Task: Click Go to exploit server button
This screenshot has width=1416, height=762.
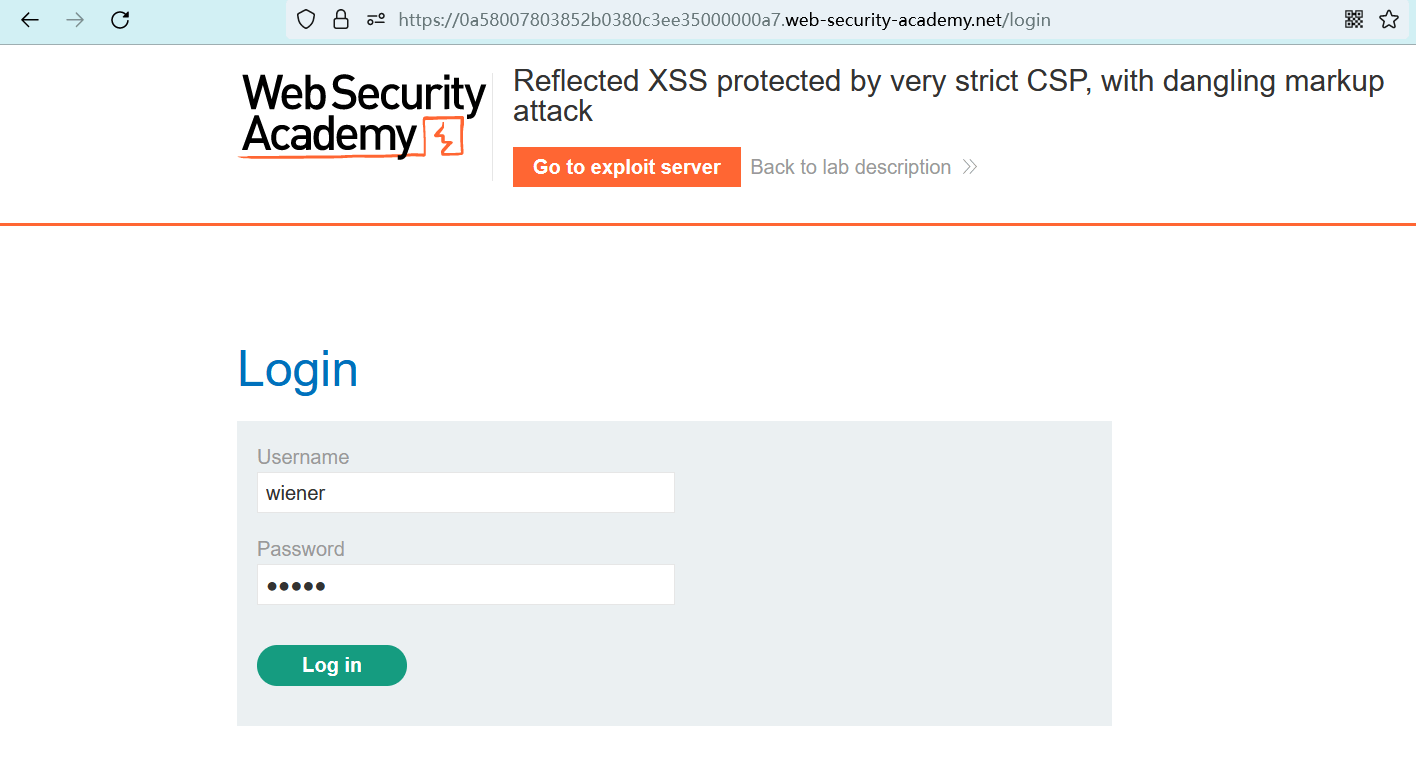Action: (x=626, y=167)
